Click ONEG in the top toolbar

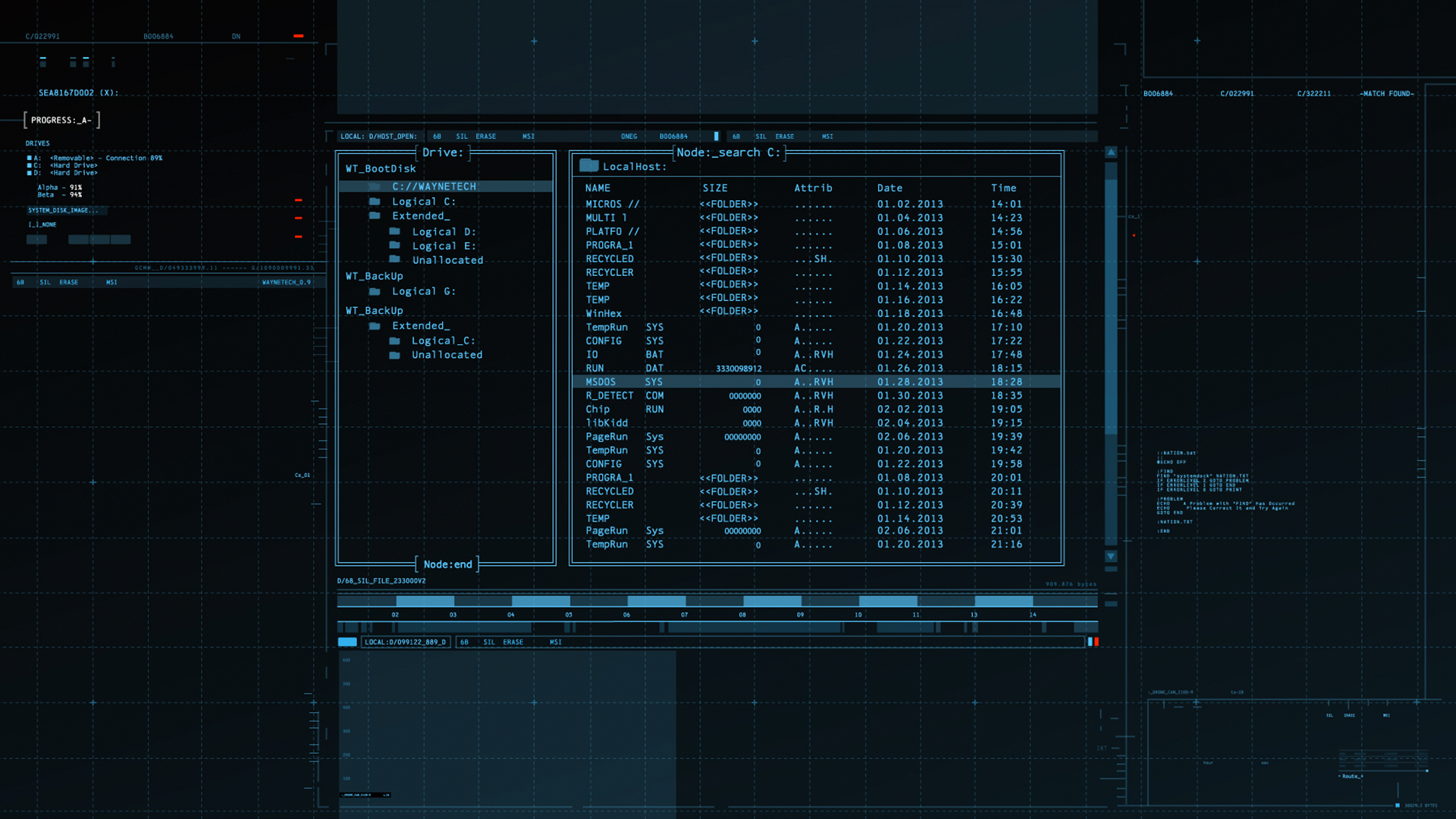(629, 136)
